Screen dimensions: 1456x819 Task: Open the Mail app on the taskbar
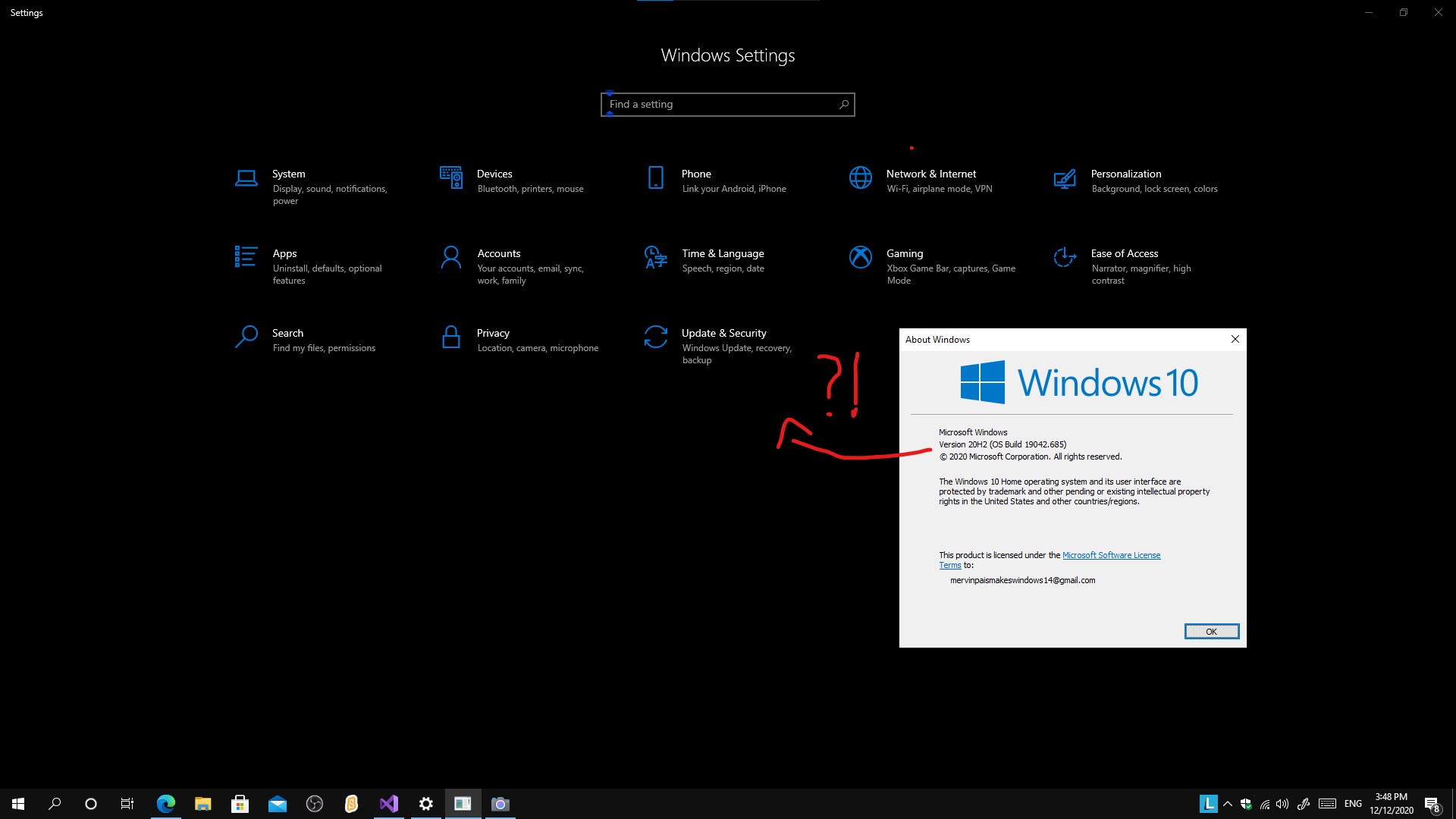click(277, 804)
